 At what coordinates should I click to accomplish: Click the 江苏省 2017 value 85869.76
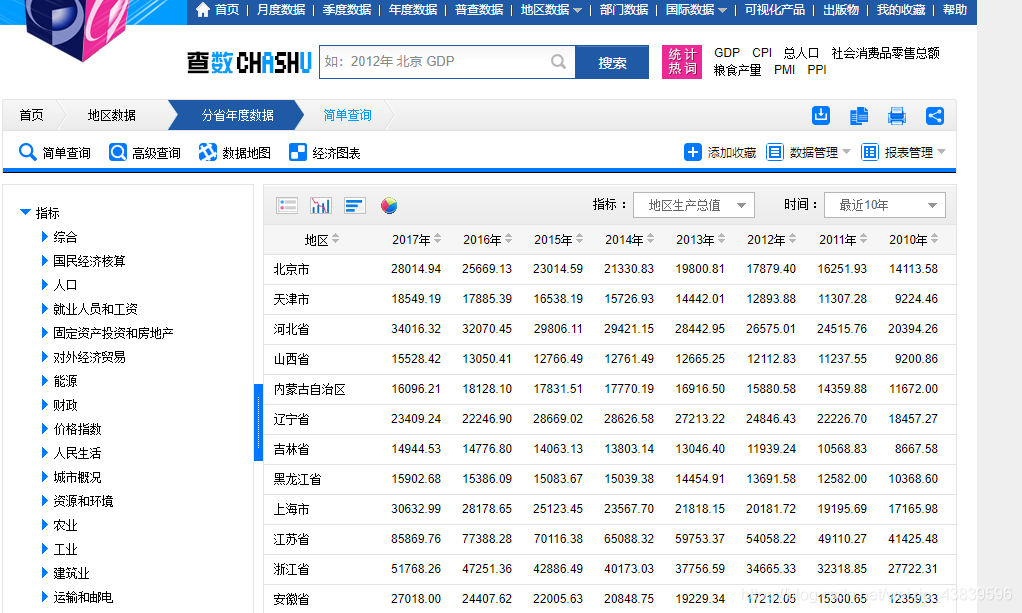416,539
